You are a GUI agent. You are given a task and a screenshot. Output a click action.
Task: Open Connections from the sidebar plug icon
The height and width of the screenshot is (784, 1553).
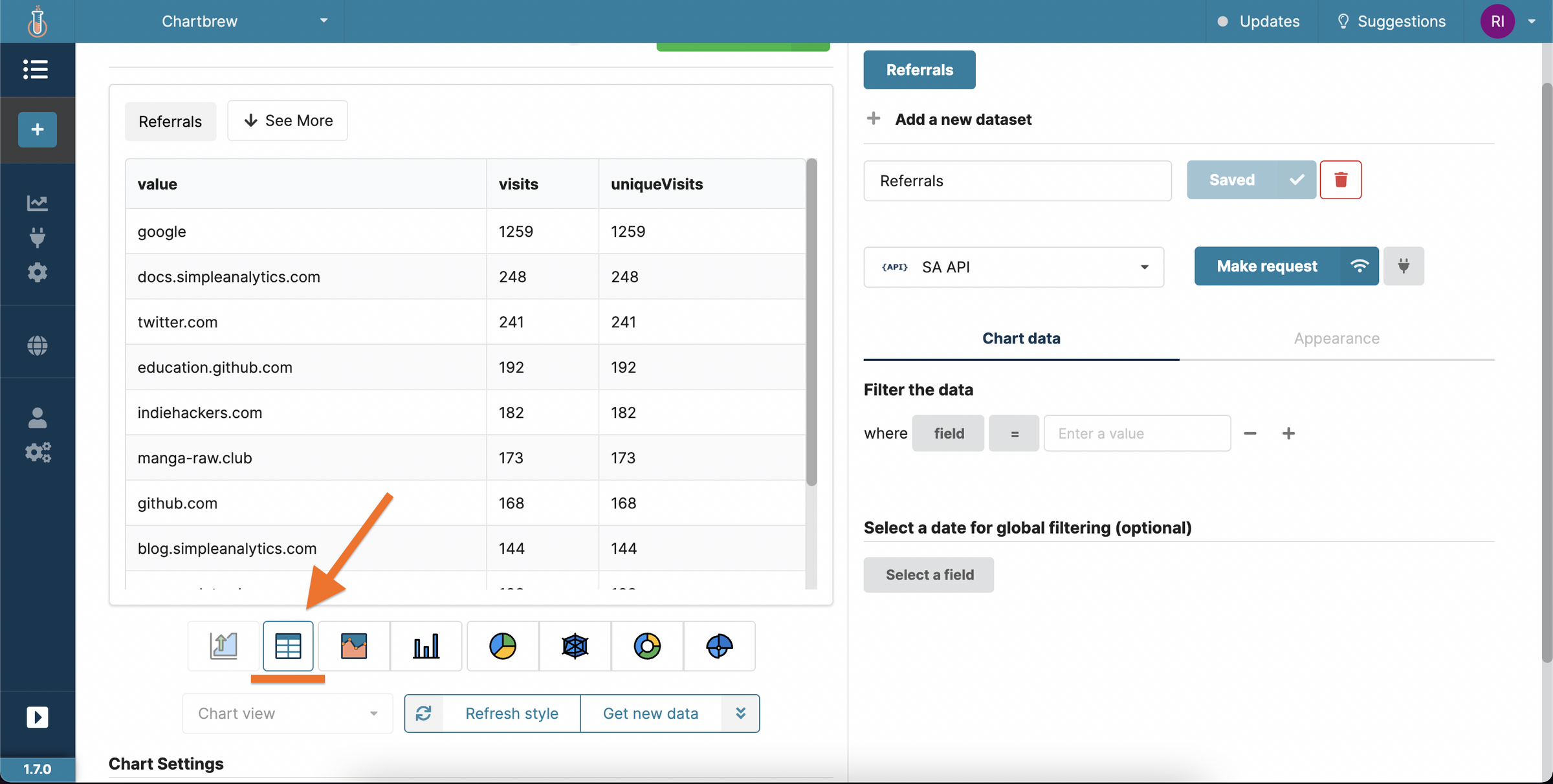(x=38, y=237)
